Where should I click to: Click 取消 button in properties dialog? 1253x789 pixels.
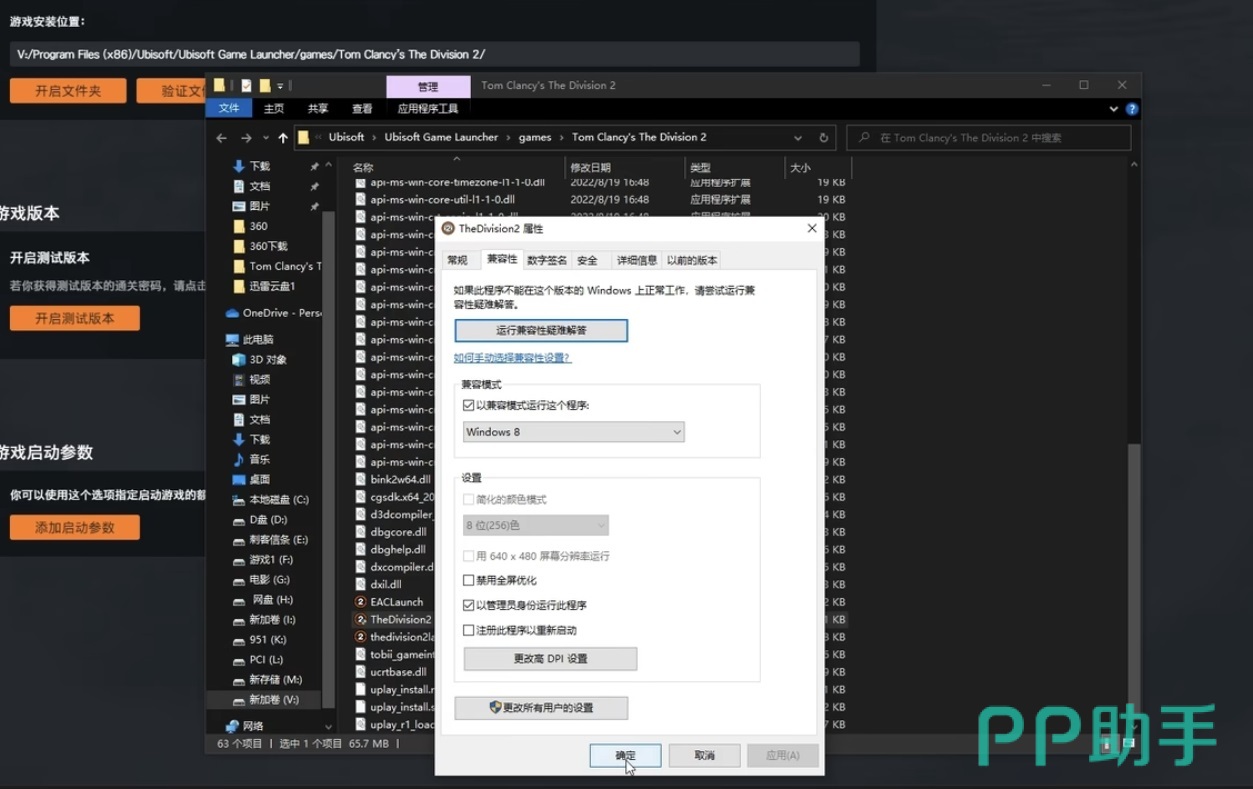[x=705, y=755]
